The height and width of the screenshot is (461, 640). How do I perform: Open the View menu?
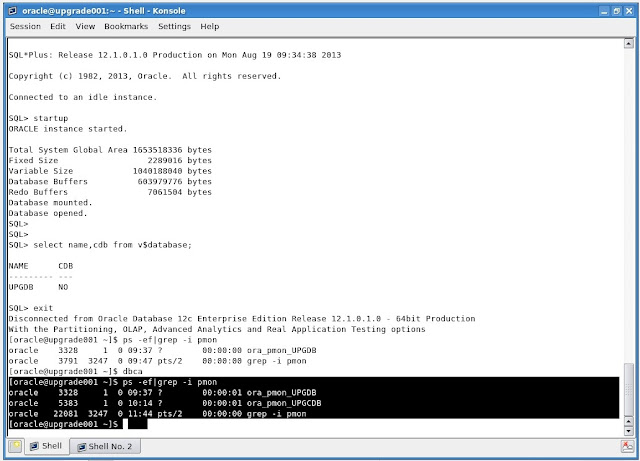[x=85, y=27]
